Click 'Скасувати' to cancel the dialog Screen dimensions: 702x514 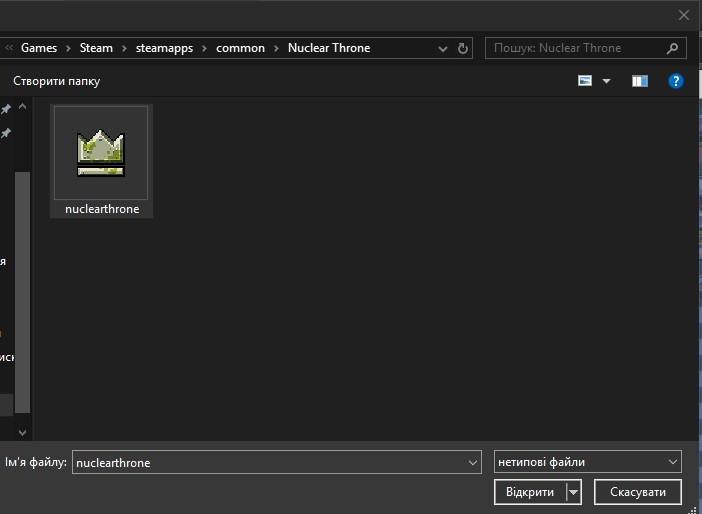point(638,492)
